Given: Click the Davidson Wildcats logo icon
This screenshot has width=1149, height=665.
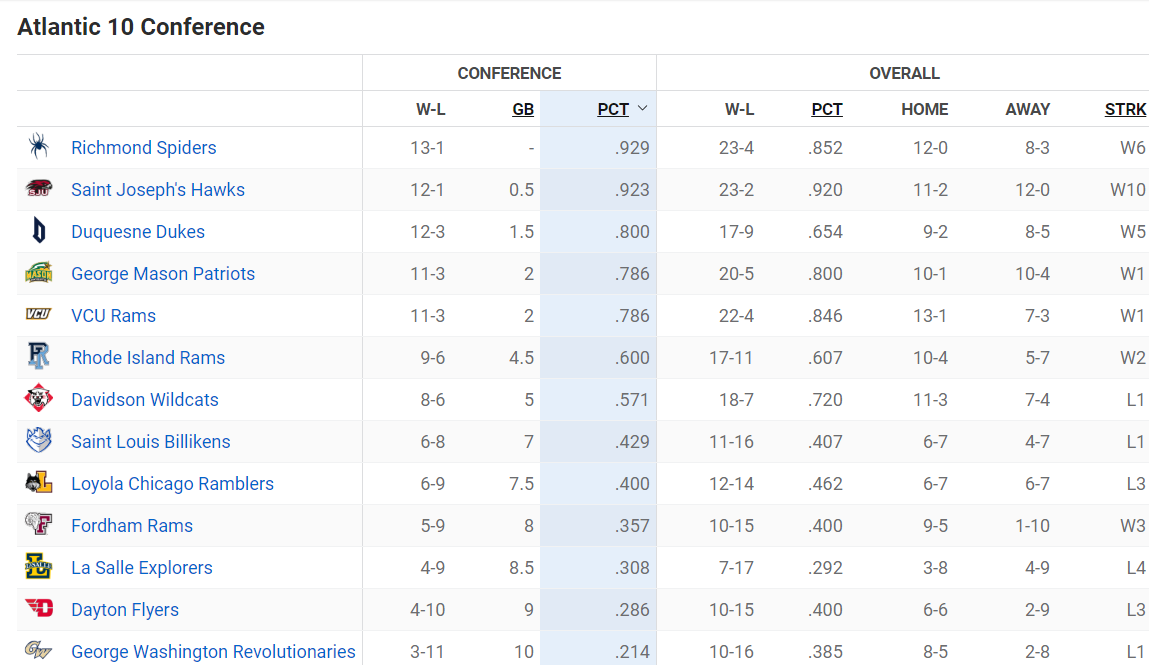Looking at the screenshot, I should [38, 399].
